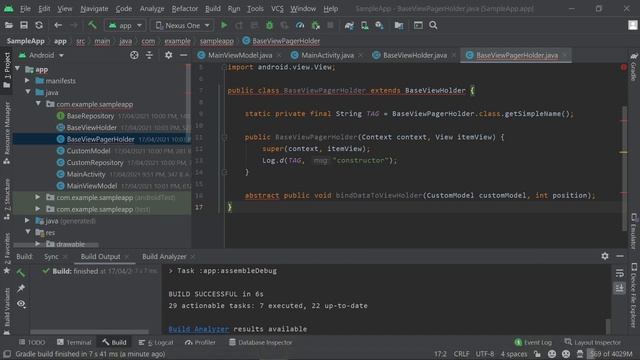Viewport: 640px width, 360px height.
Task: Toggle soft-wrap icon in build output
Action: click(x=620, y=273)
